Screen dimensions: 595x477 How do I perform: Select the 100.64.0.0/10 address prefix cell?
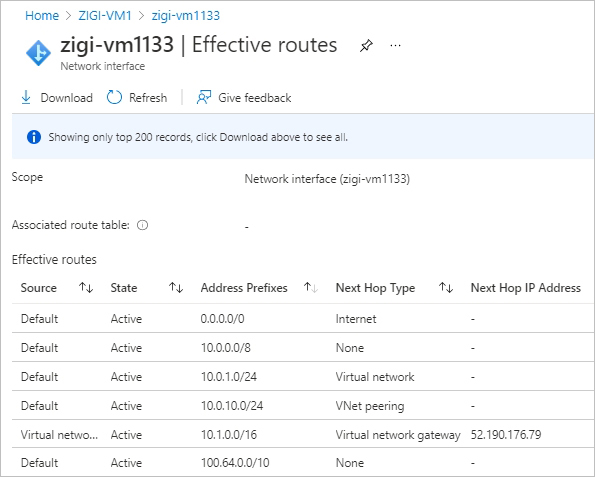[x=235, y=463]
